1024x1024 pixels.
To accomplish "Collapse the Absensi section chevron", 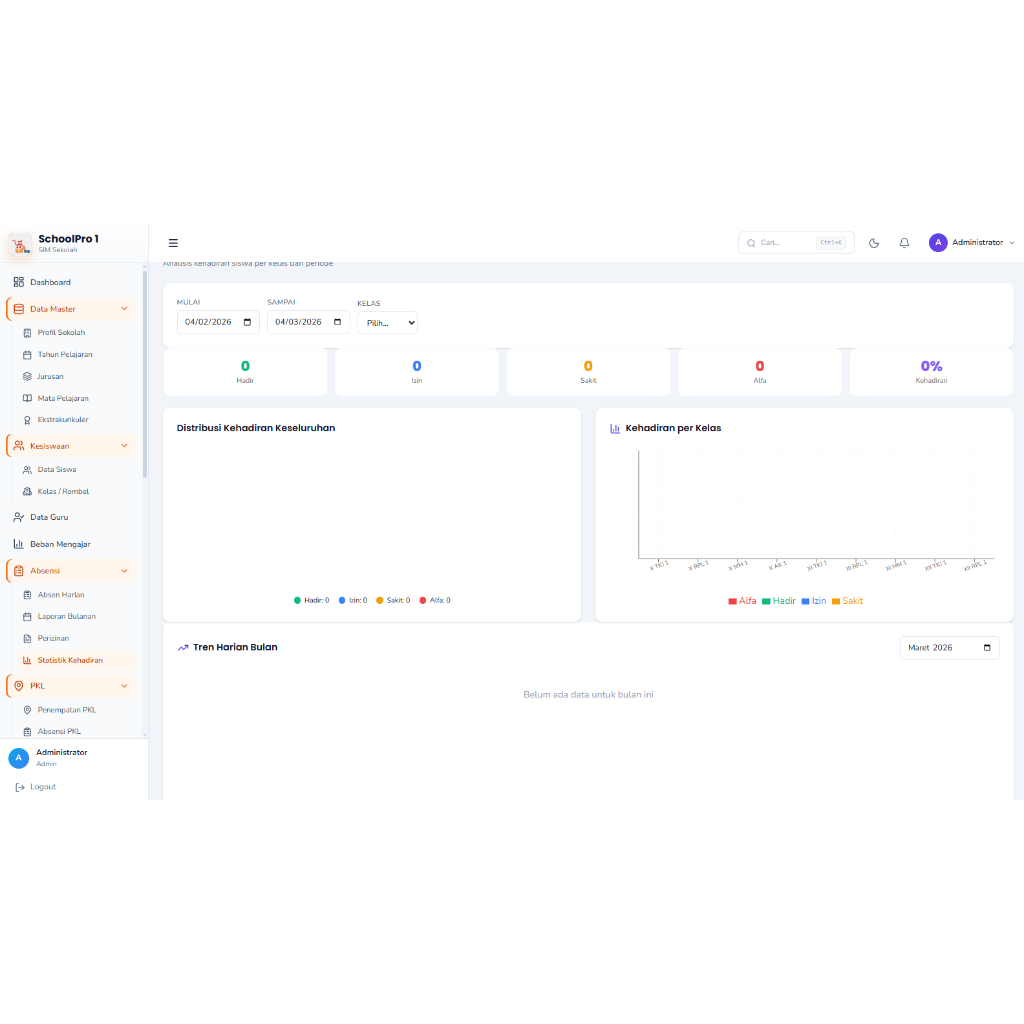I will (124, 571).
